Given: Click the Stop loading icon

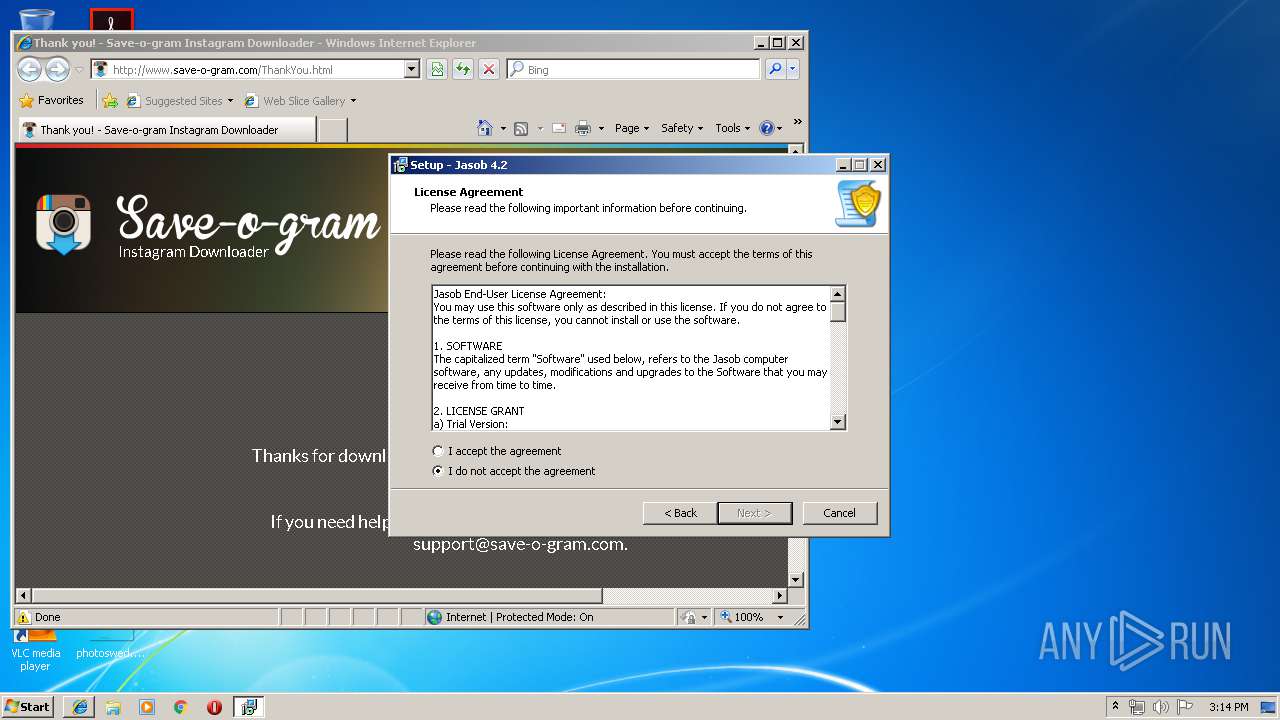Looking at the screenshot, I should [488, 69].
